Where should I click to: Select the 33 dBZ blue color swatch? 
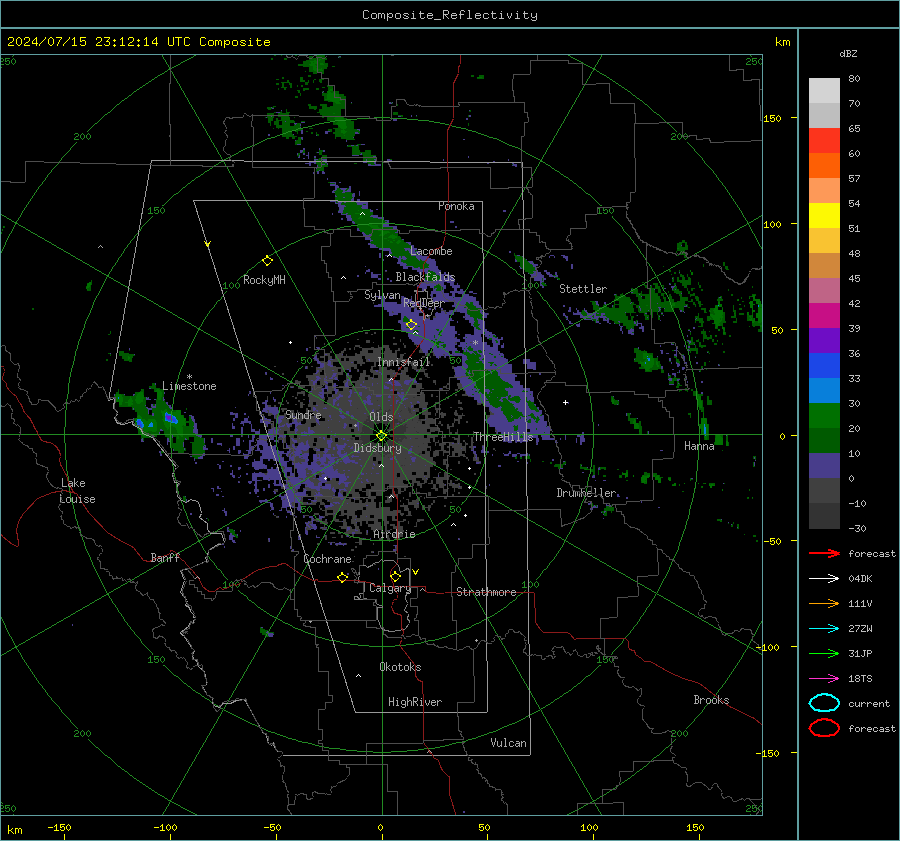824,366
